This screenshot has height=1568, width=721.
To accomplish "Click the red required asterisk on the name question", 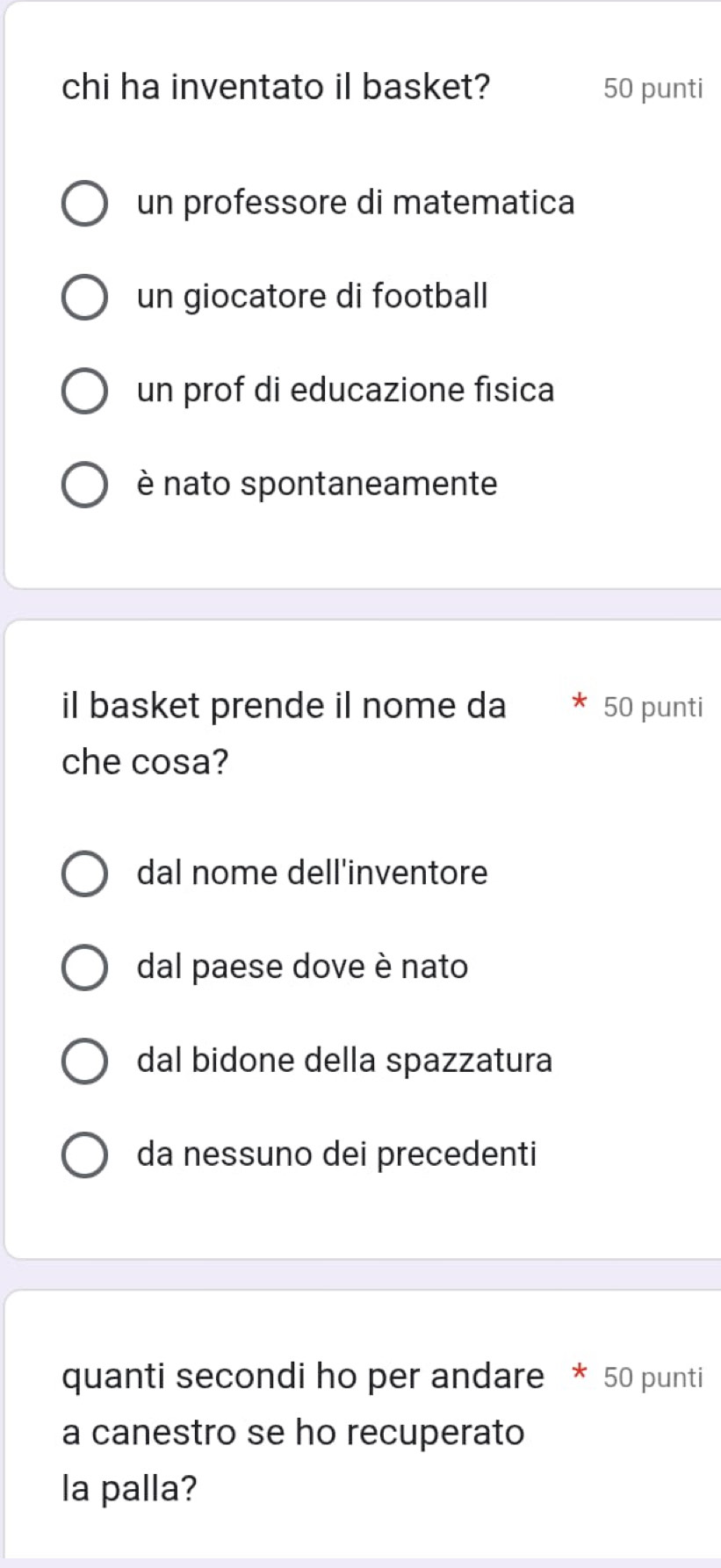I will pos(578,703).
